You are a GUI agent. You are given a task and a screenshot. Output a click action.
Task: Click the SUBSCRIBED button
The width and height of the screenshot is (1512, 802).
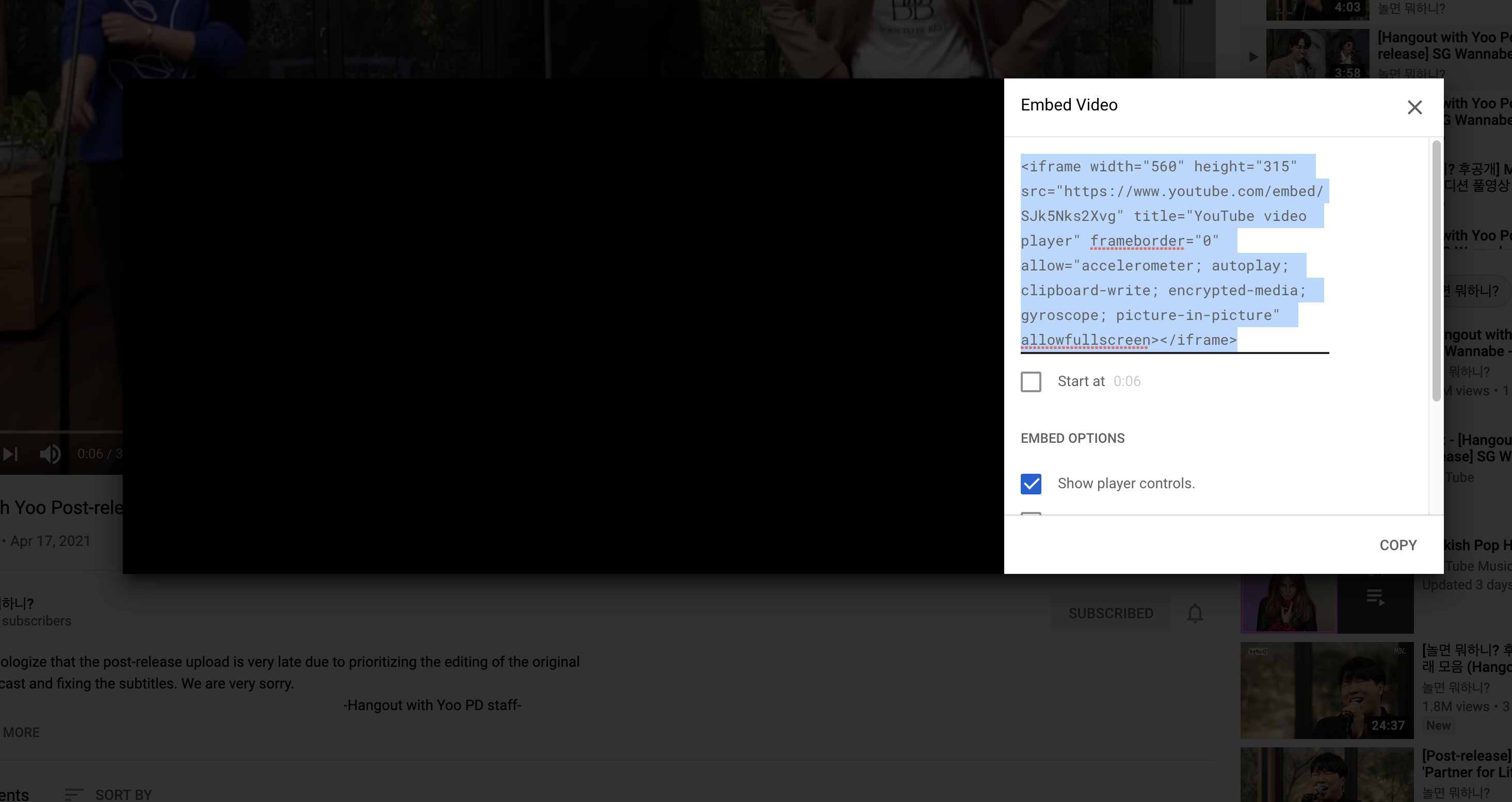(1111, 614)
